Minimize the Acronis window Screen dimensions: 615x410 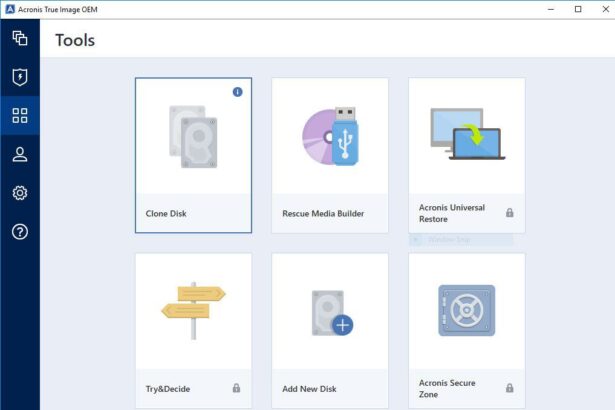click(x=551, y=9)
